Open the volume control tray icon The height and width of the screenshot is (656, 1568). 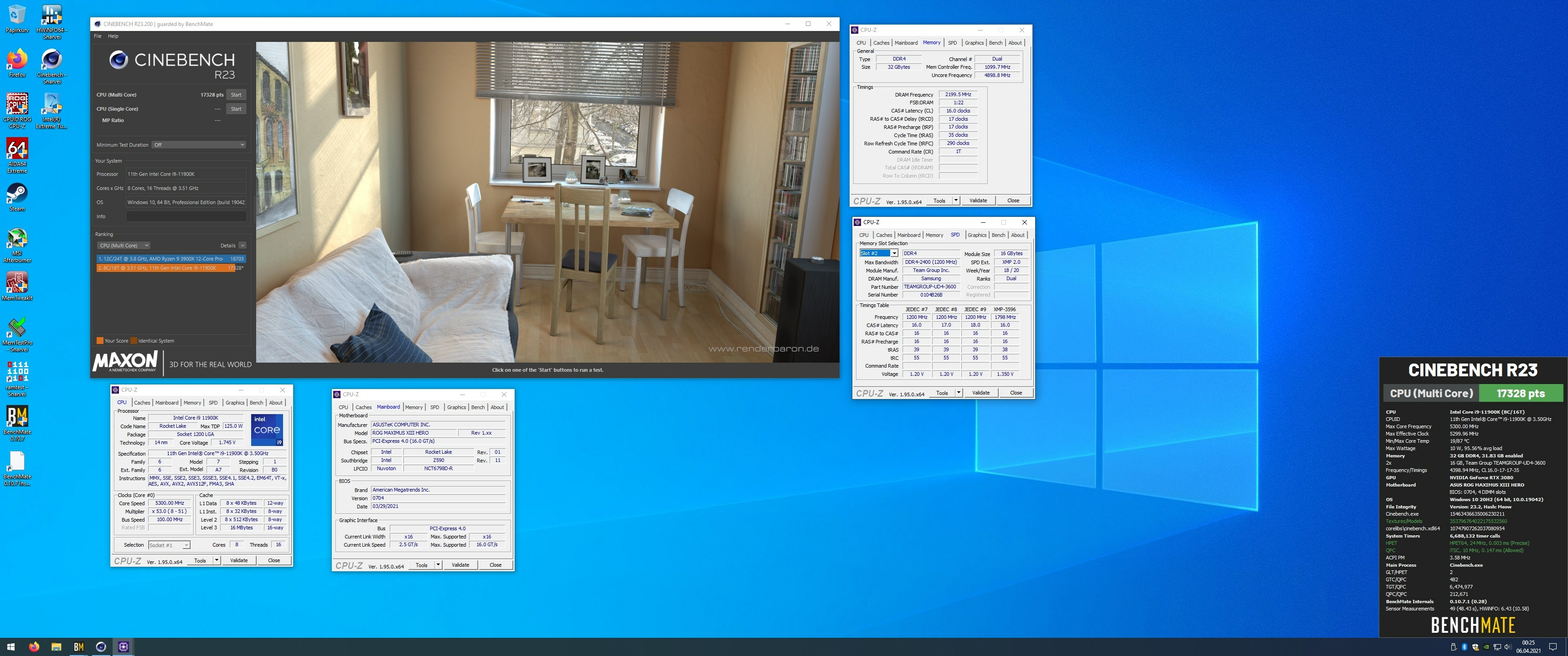[1508, 647]
